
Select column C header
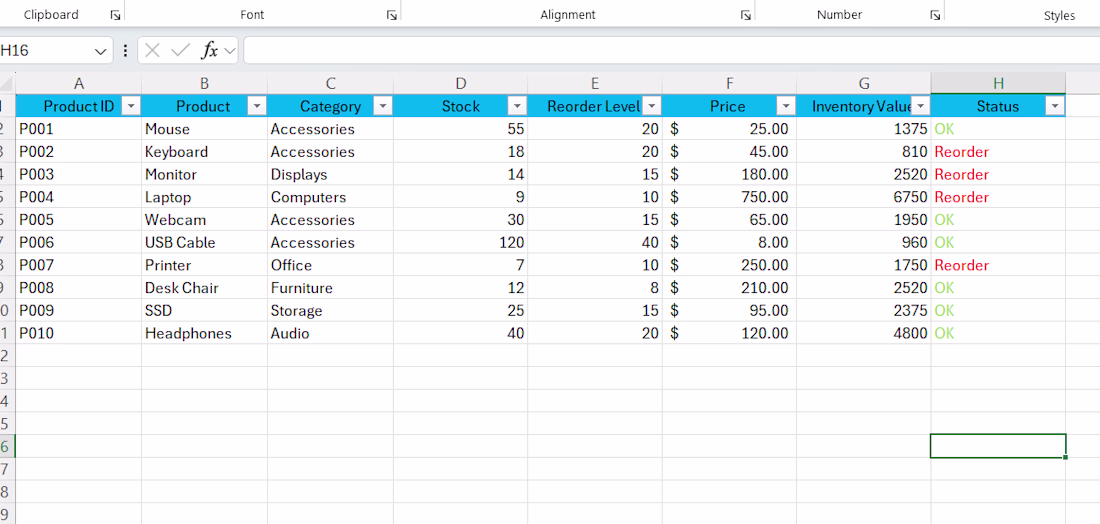coord(330,83)
